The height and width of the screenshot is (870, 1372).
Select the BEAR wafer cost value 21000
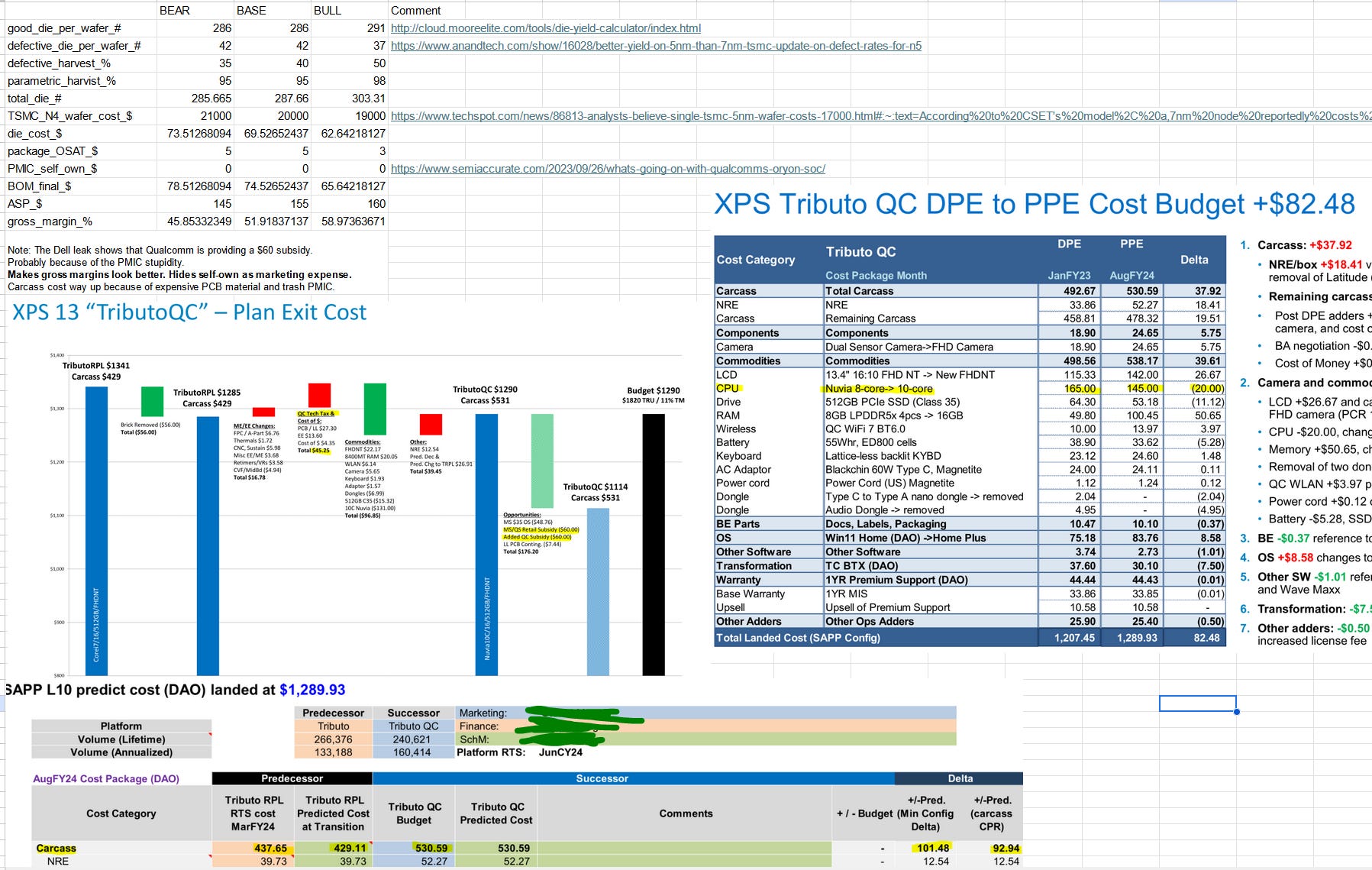click(216, 116)
